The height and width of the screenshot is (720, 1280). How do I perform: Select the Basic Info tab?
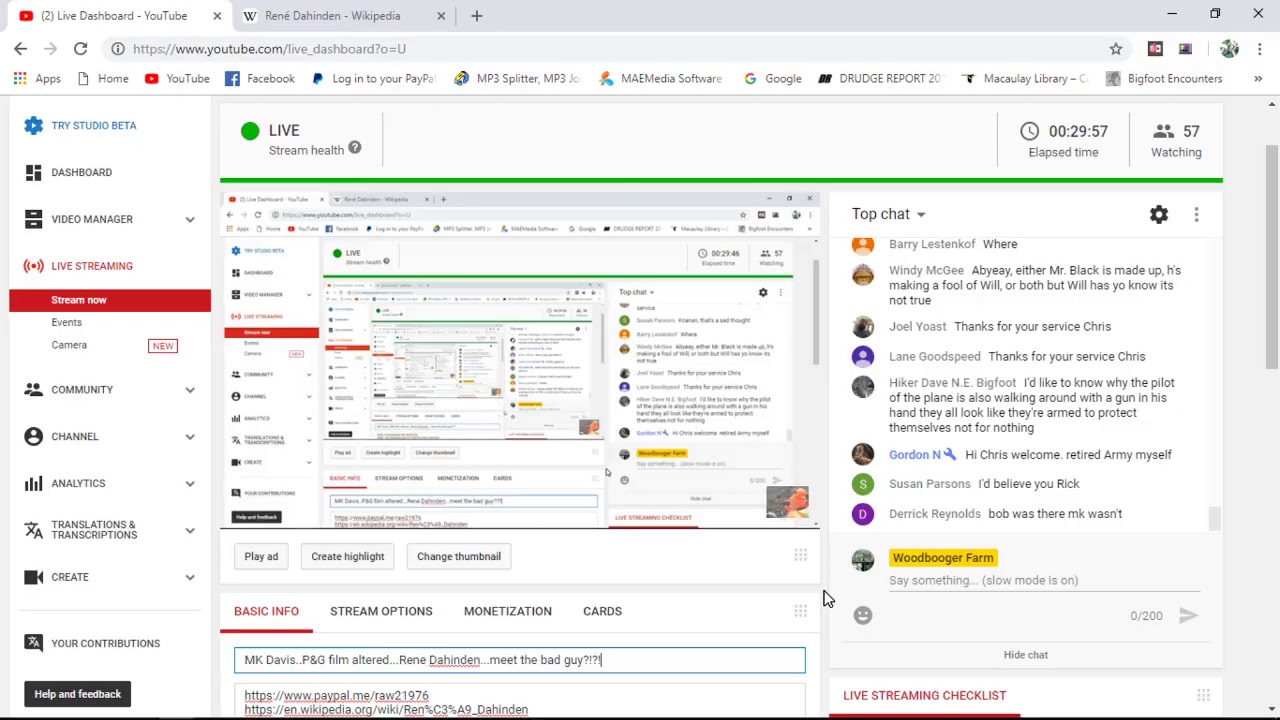point(266,611)
